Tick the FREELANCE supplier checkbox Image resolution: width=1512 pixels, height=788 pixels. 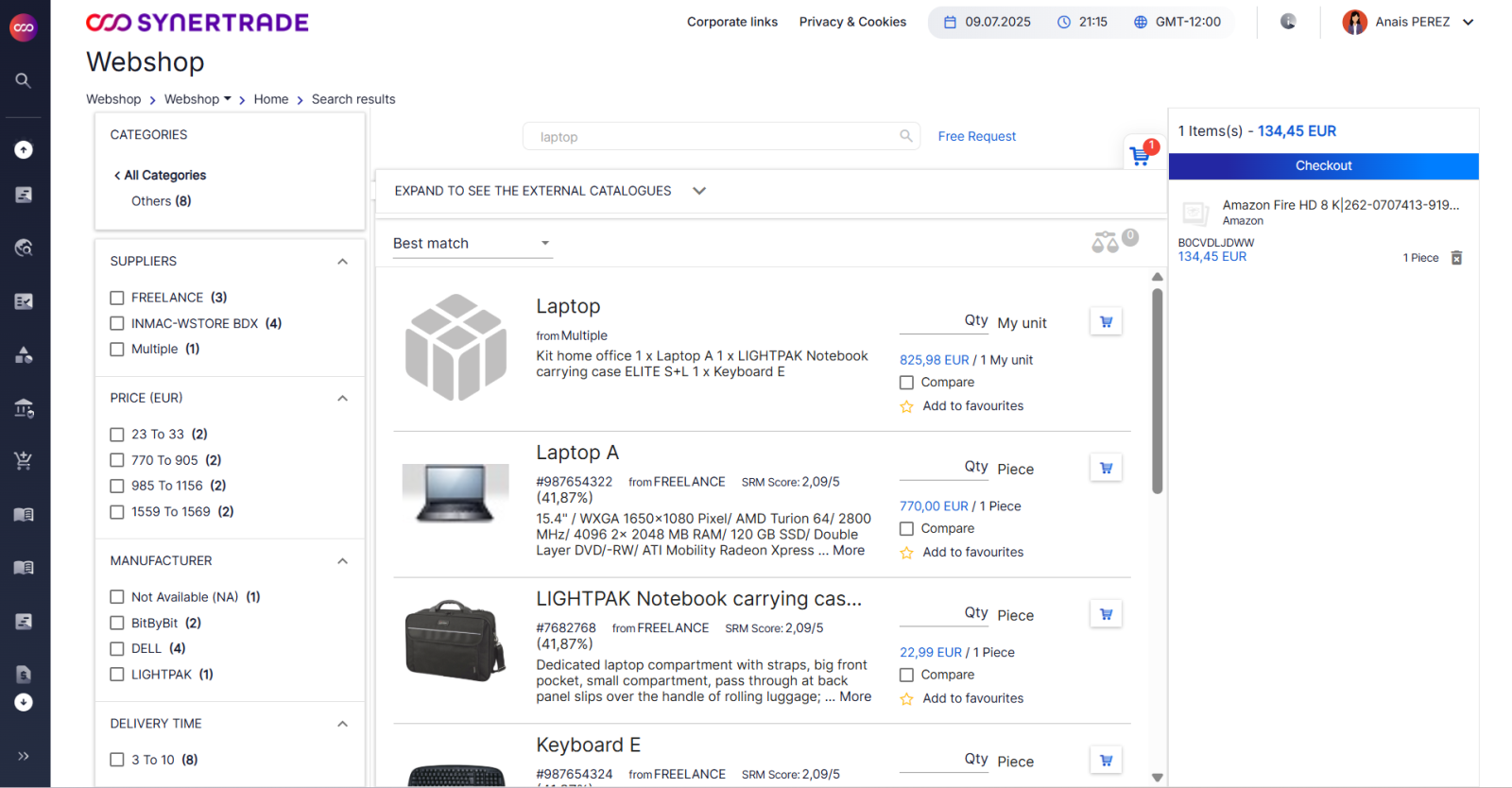(x=117, y=298)
